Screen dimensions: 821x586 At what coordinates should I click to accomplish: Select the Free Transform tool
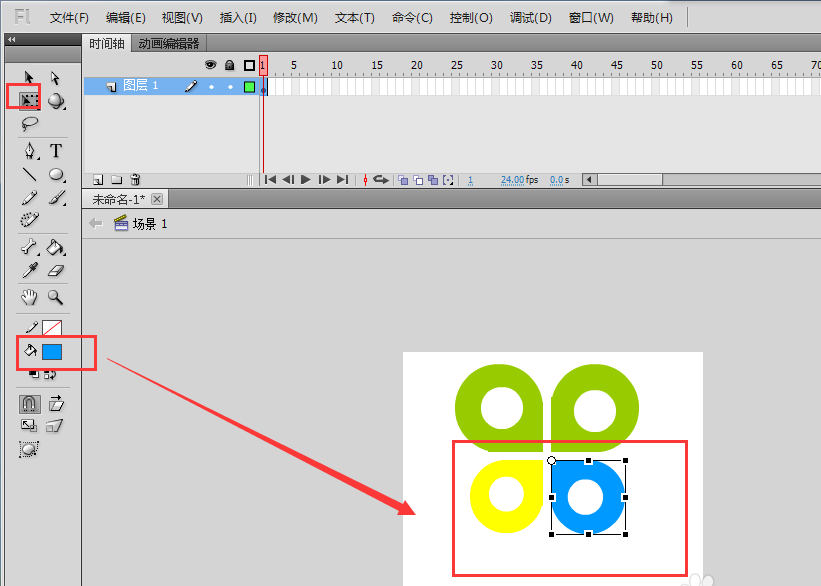tap(29, 100)
